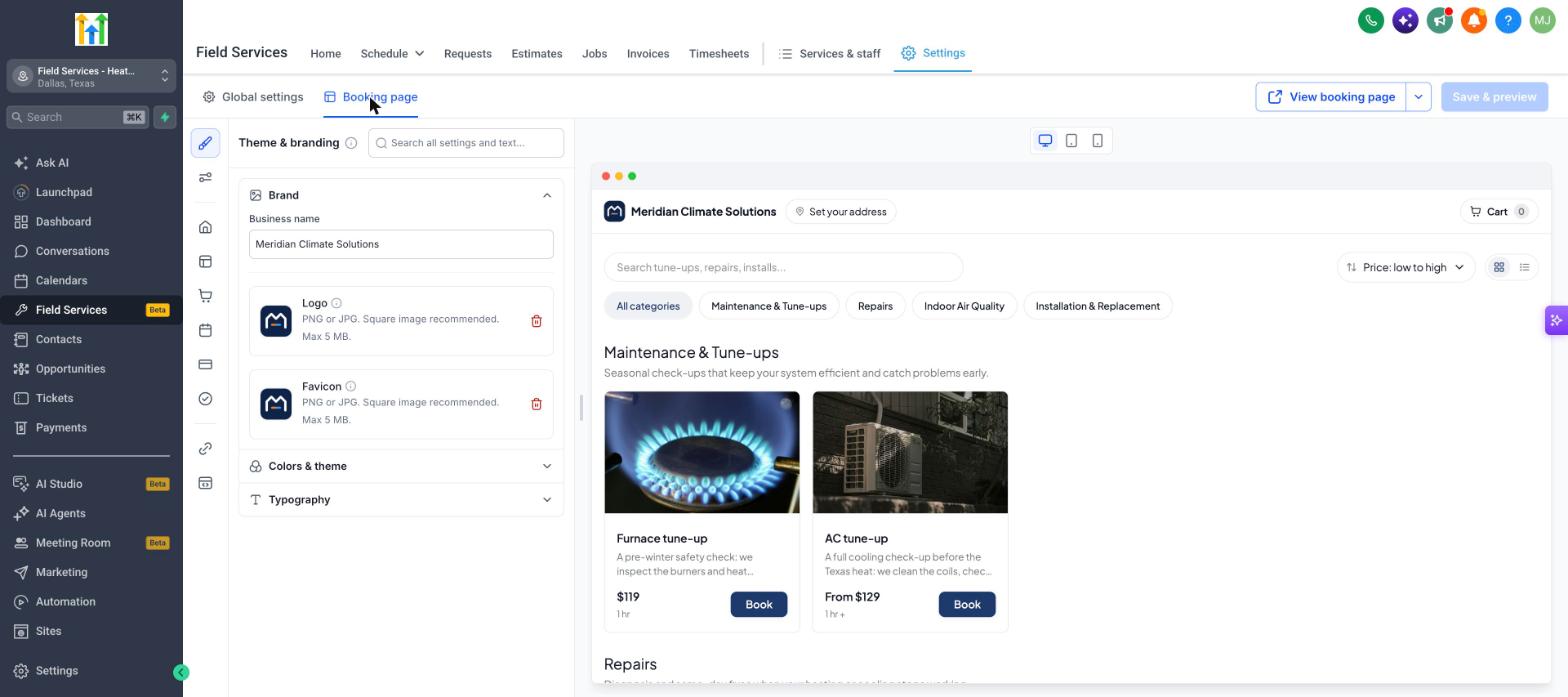
Task: Click the preview service search field
Action: pyautogui.click(x=783, y=267)
